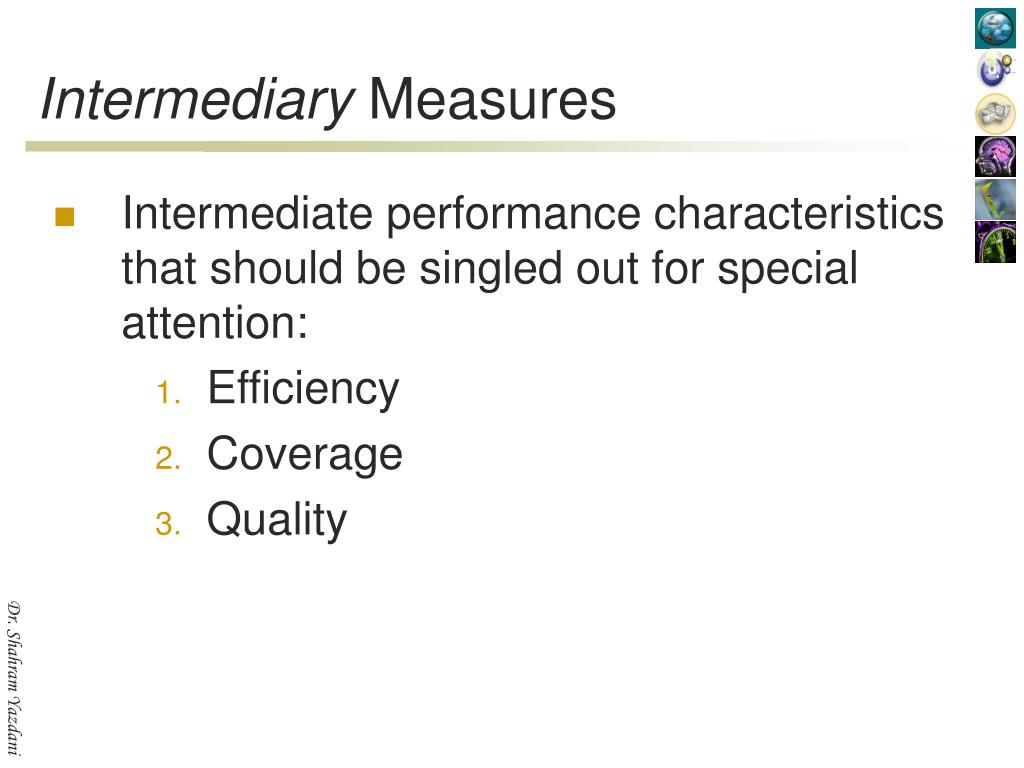Click the italic word Intermediary in title

197,100
